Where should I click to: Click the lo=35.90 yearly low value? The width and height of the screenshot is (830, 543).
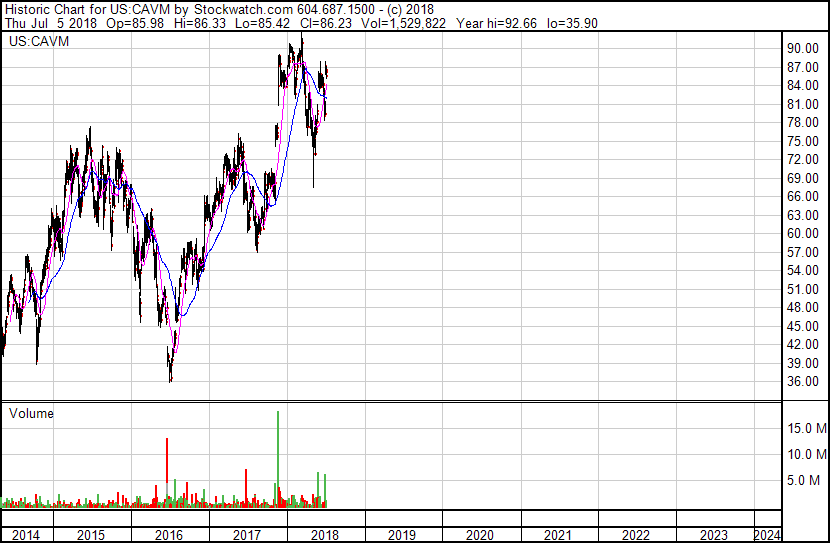572,23
